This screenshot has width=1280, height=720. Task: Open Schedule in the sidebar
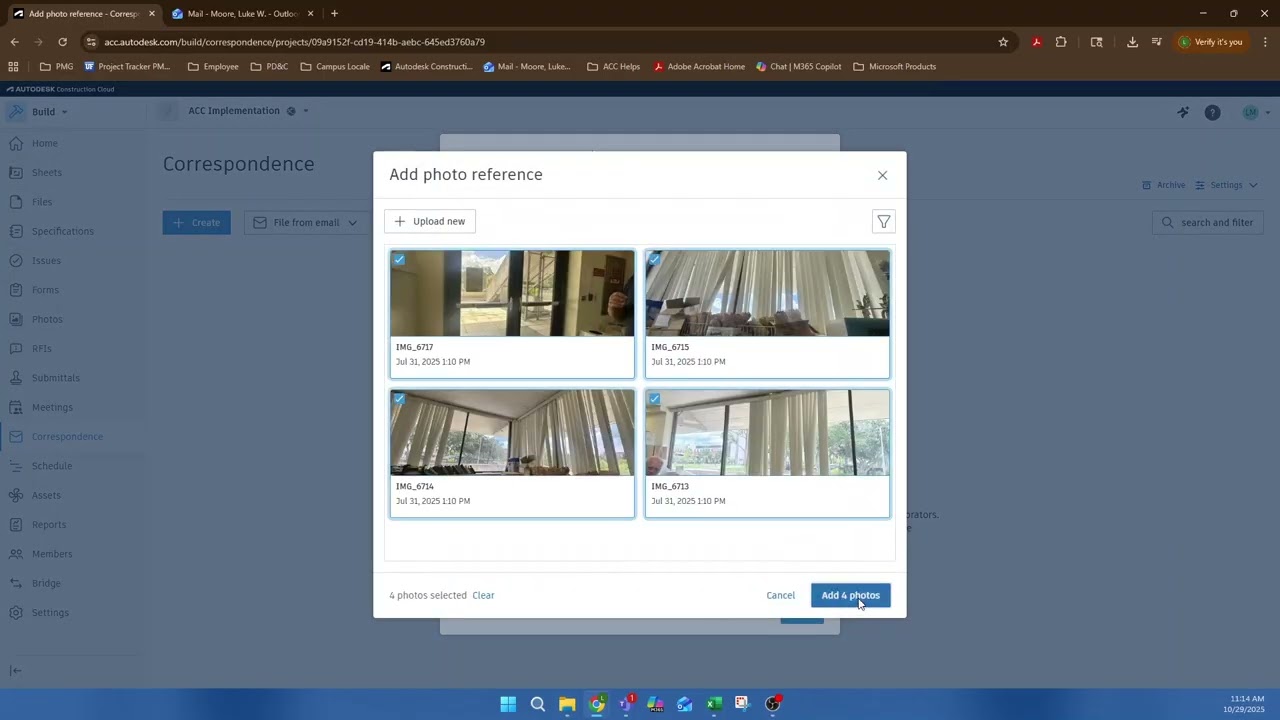coord(51,466)
